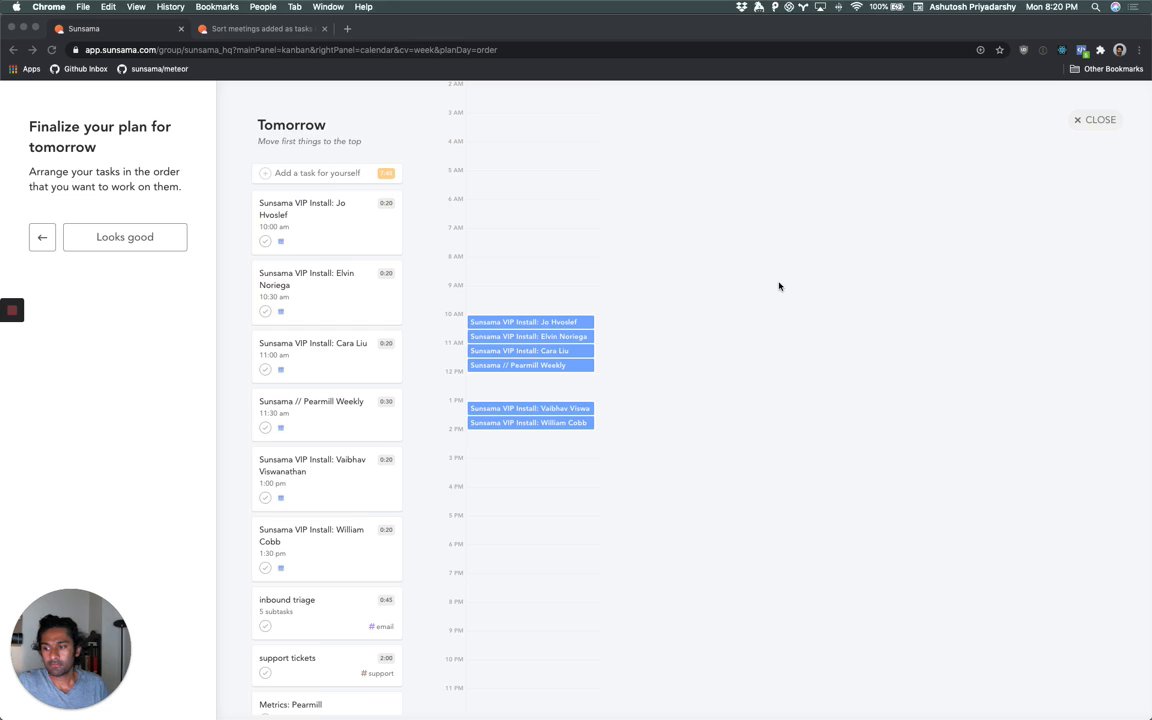
Task: Open Github Inbox bookmark
Action: click(x=79, y=69)
